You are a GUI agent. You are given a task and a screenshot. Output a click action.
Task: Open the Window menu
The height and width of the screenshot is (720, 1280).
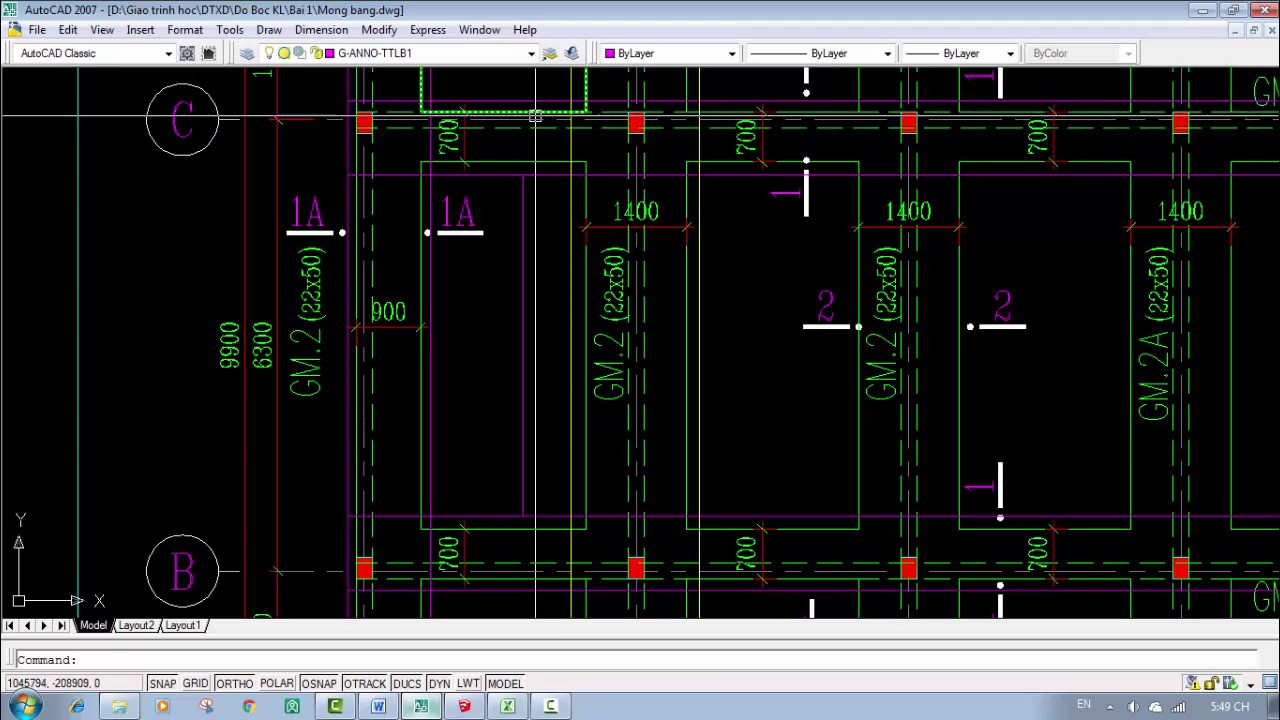pos(479,30)
